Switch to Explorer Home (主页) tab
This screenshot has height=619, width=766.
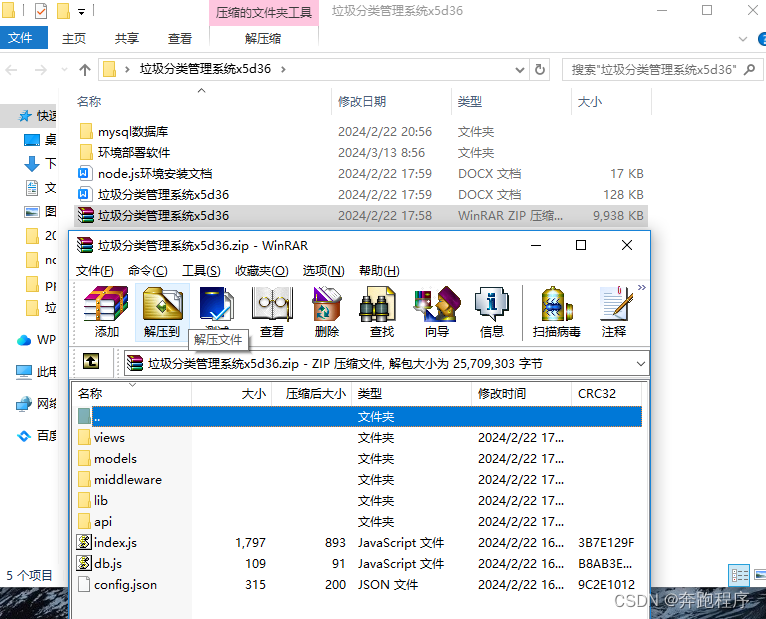(74, 38)
